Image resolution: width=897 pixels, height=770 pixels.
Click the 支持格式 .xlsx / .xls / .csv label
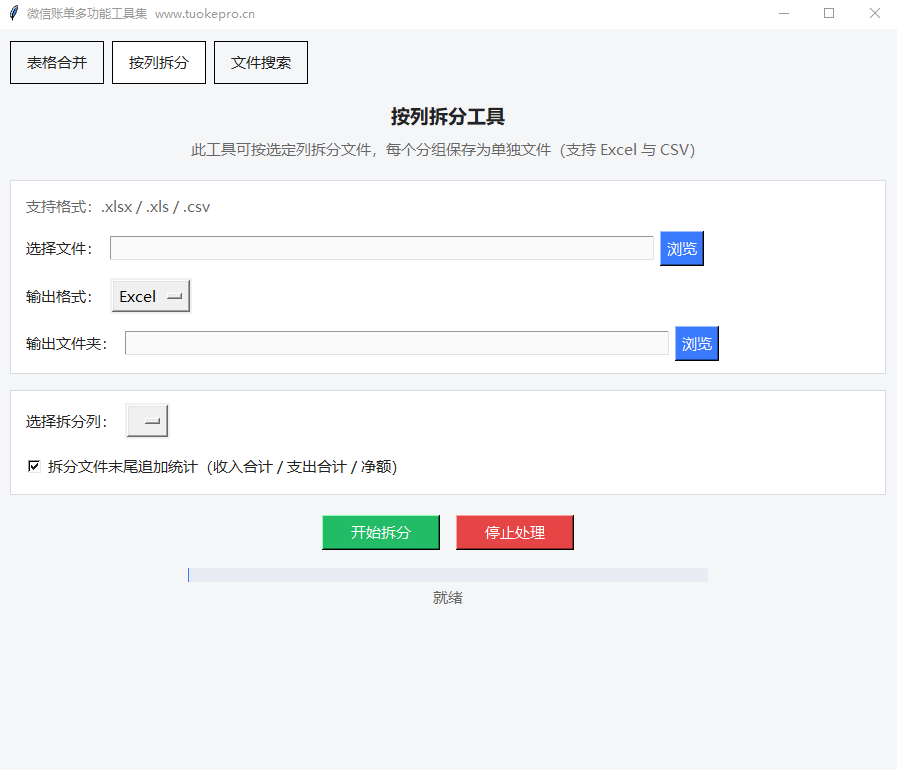click(118, 207)
